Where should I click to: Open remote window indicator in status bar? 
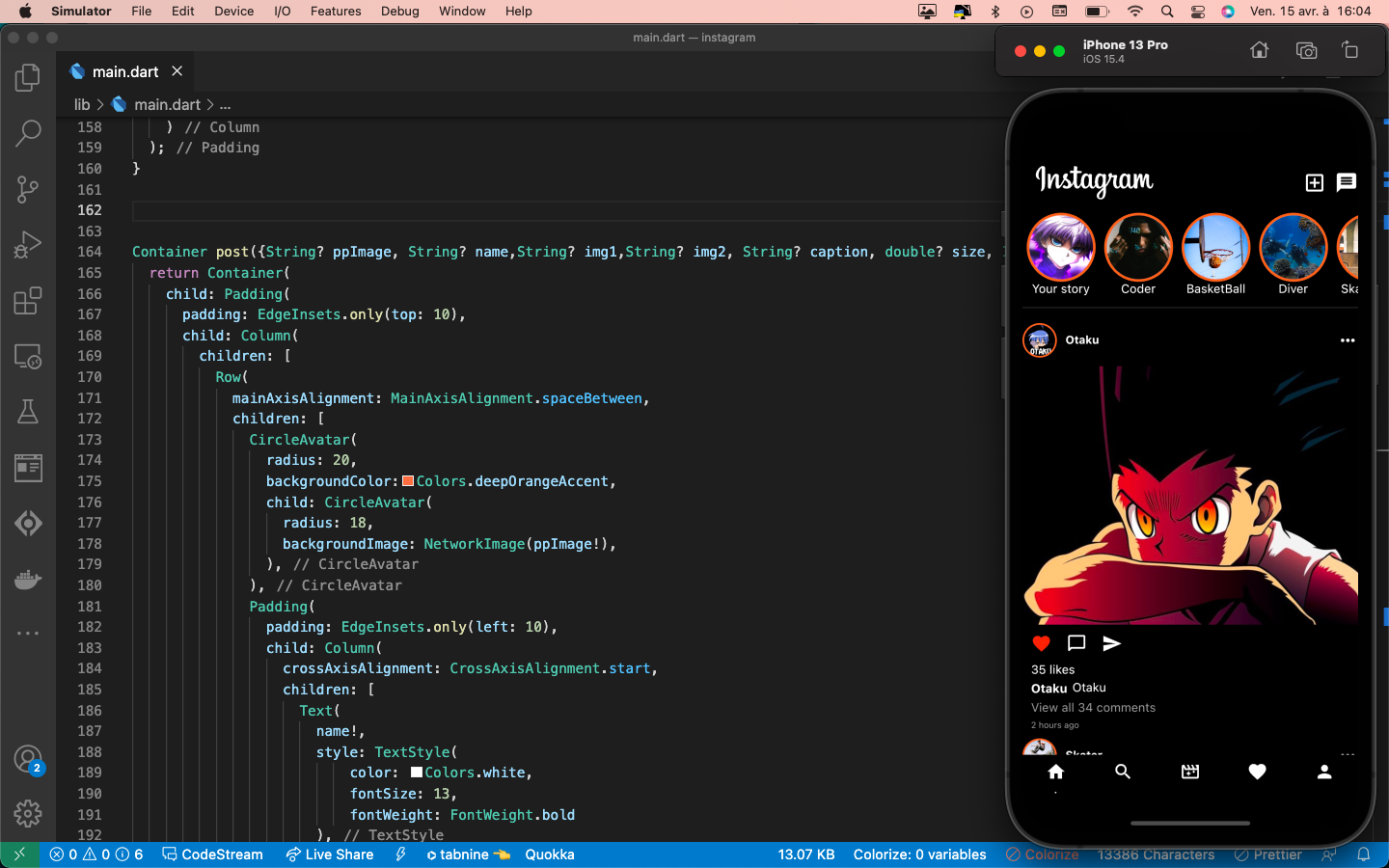click(19, 854)
